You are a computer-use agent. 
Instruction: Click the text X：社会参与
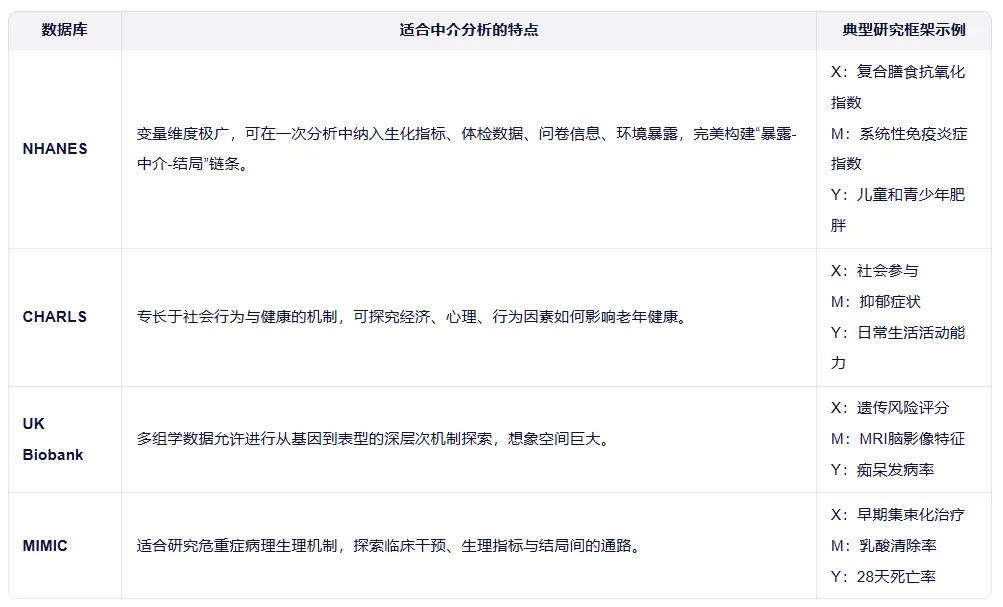[874, 271]
